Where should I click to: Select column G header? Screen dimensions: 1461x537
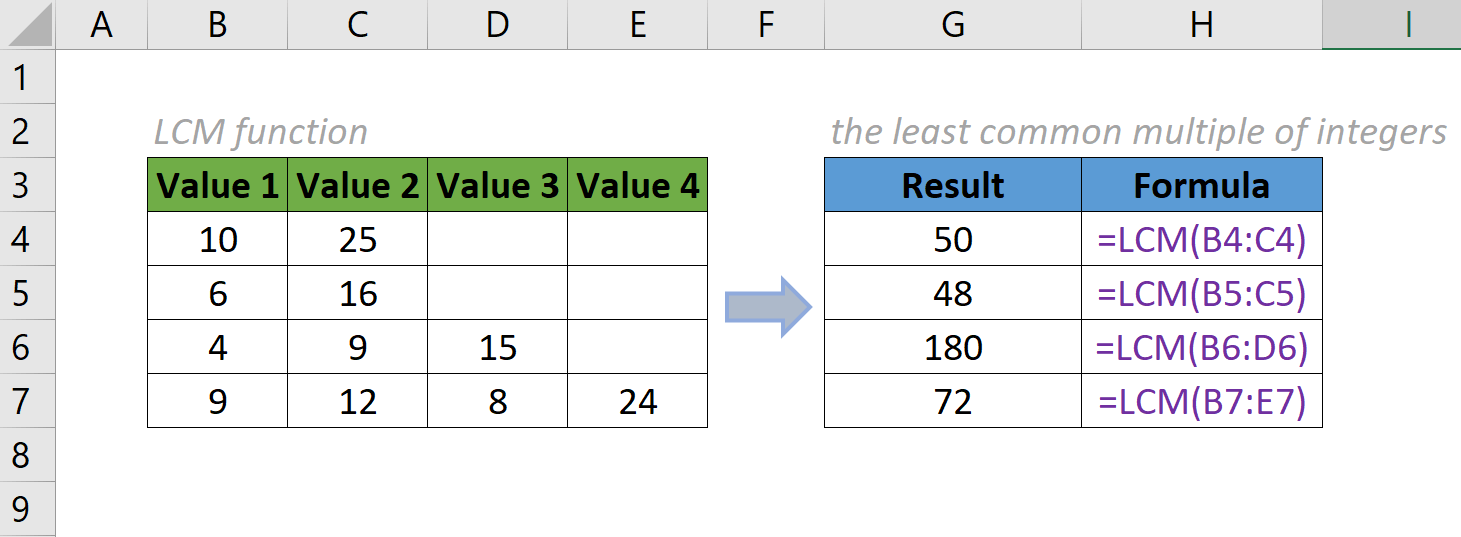coord(952,25)
